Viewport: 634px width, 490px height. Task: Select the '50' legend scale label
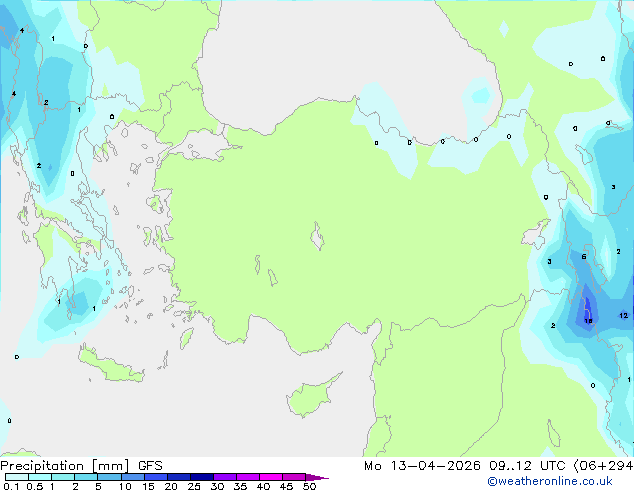[x=309, y=486]
